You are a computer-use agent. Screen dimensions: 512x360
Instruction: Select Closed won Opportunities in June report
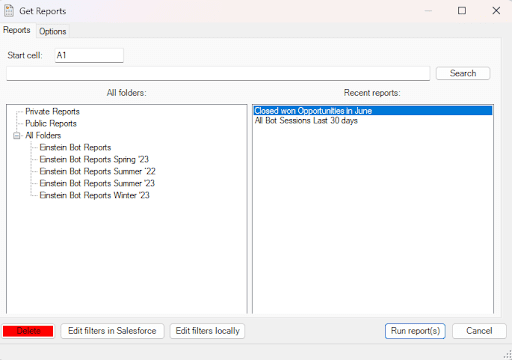click(x=373, y=111)
